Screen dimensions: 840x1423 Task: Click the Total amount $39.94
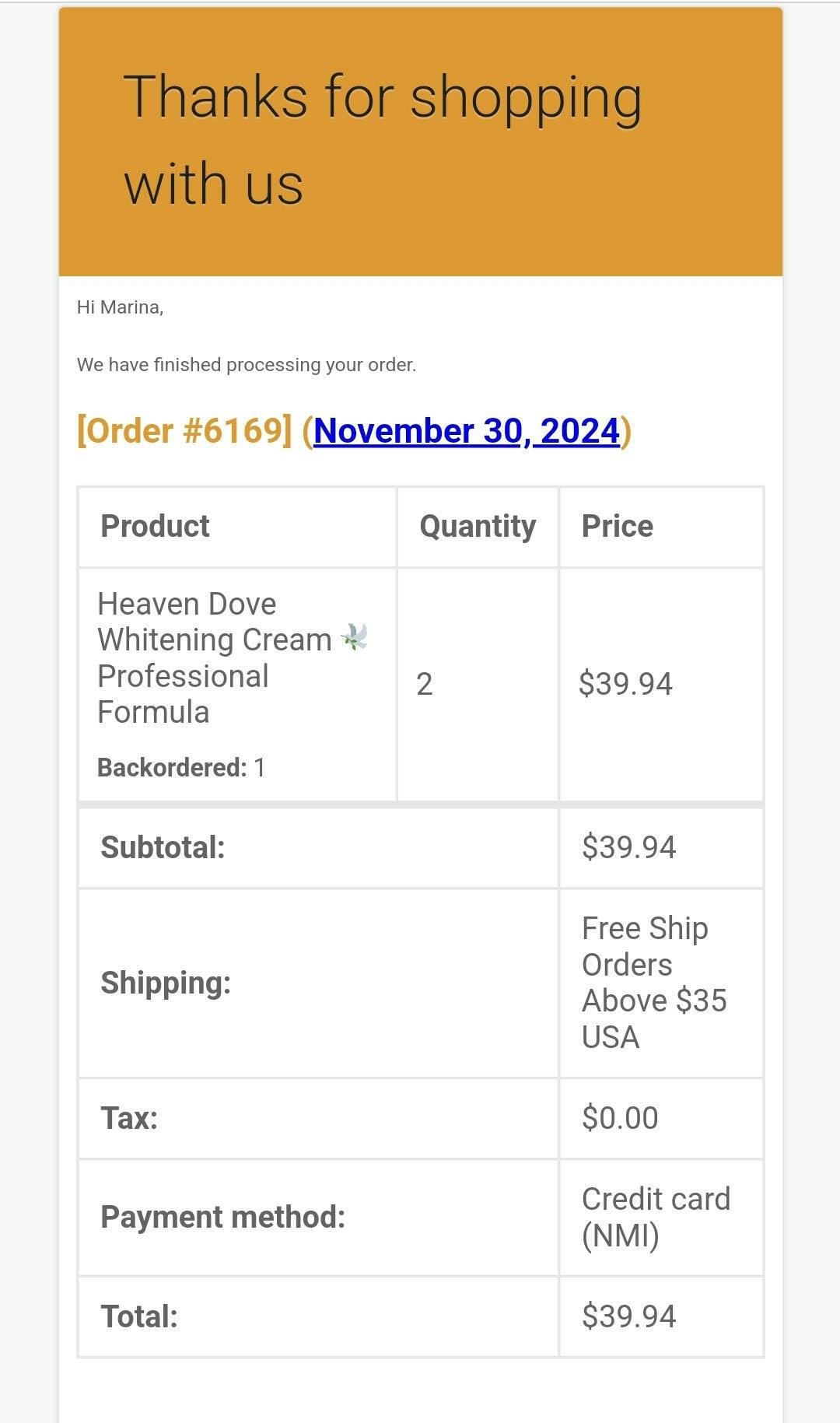pyautogui.click(x=628, y=1316)
